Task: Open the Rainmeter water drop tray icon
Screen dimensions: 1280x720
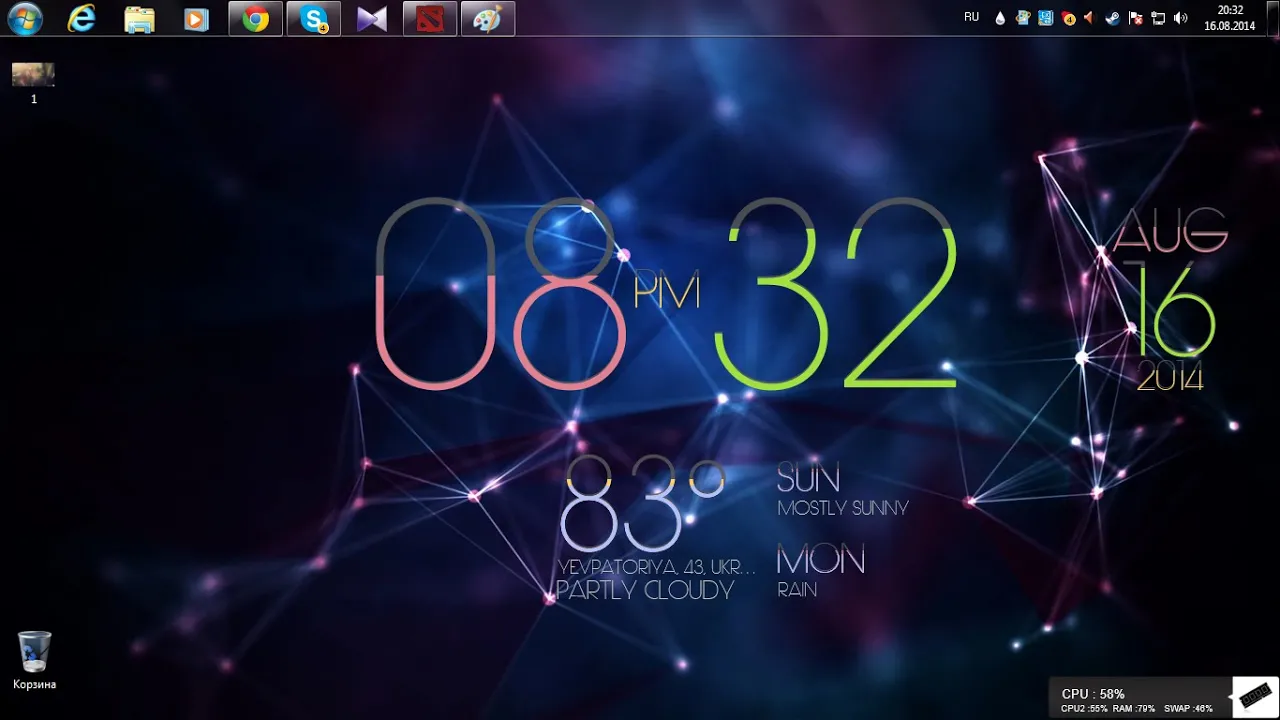Action: pyautogui.click(x=1001, y=18)
